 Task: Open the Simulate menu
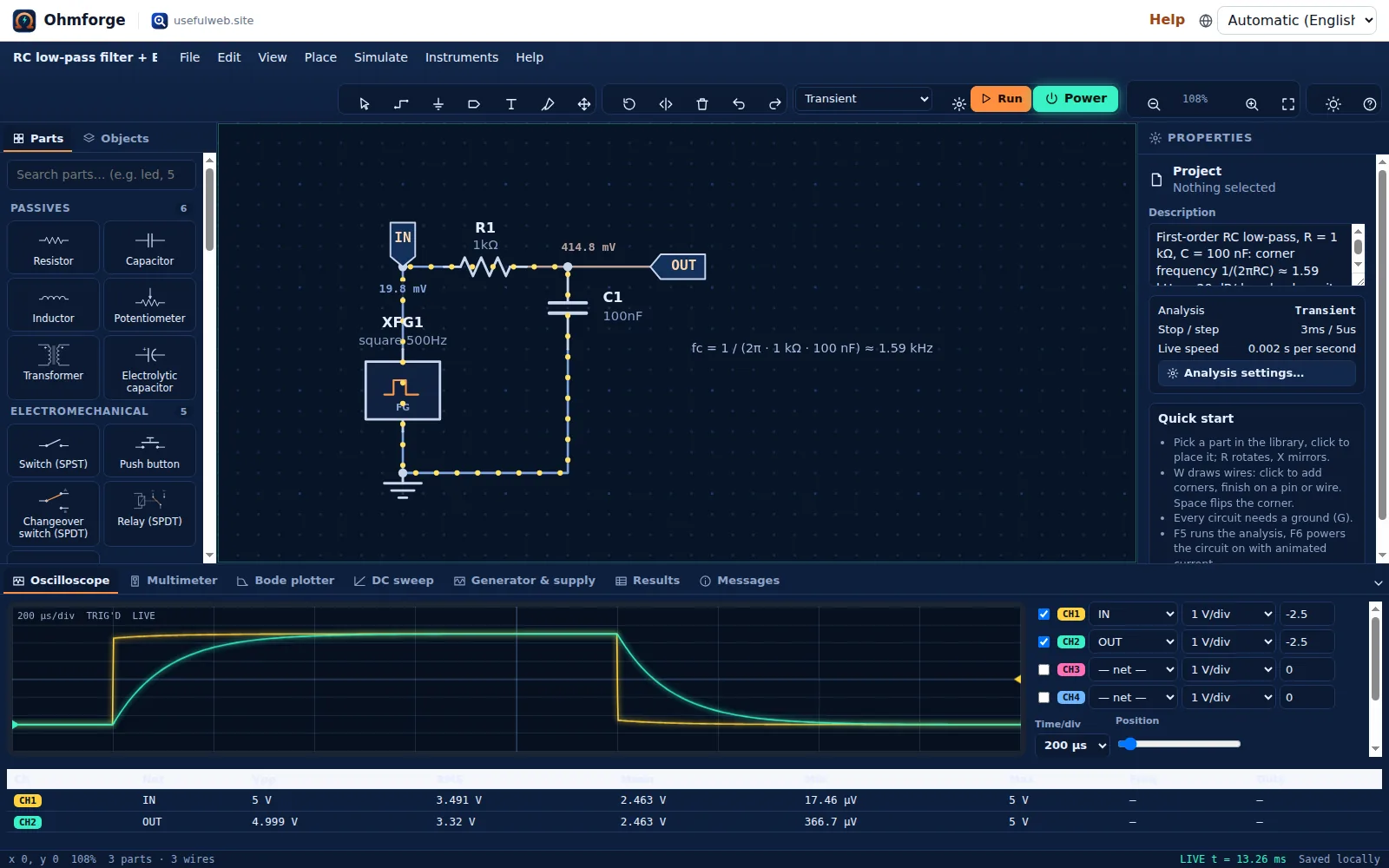click(x=380, y=57)
